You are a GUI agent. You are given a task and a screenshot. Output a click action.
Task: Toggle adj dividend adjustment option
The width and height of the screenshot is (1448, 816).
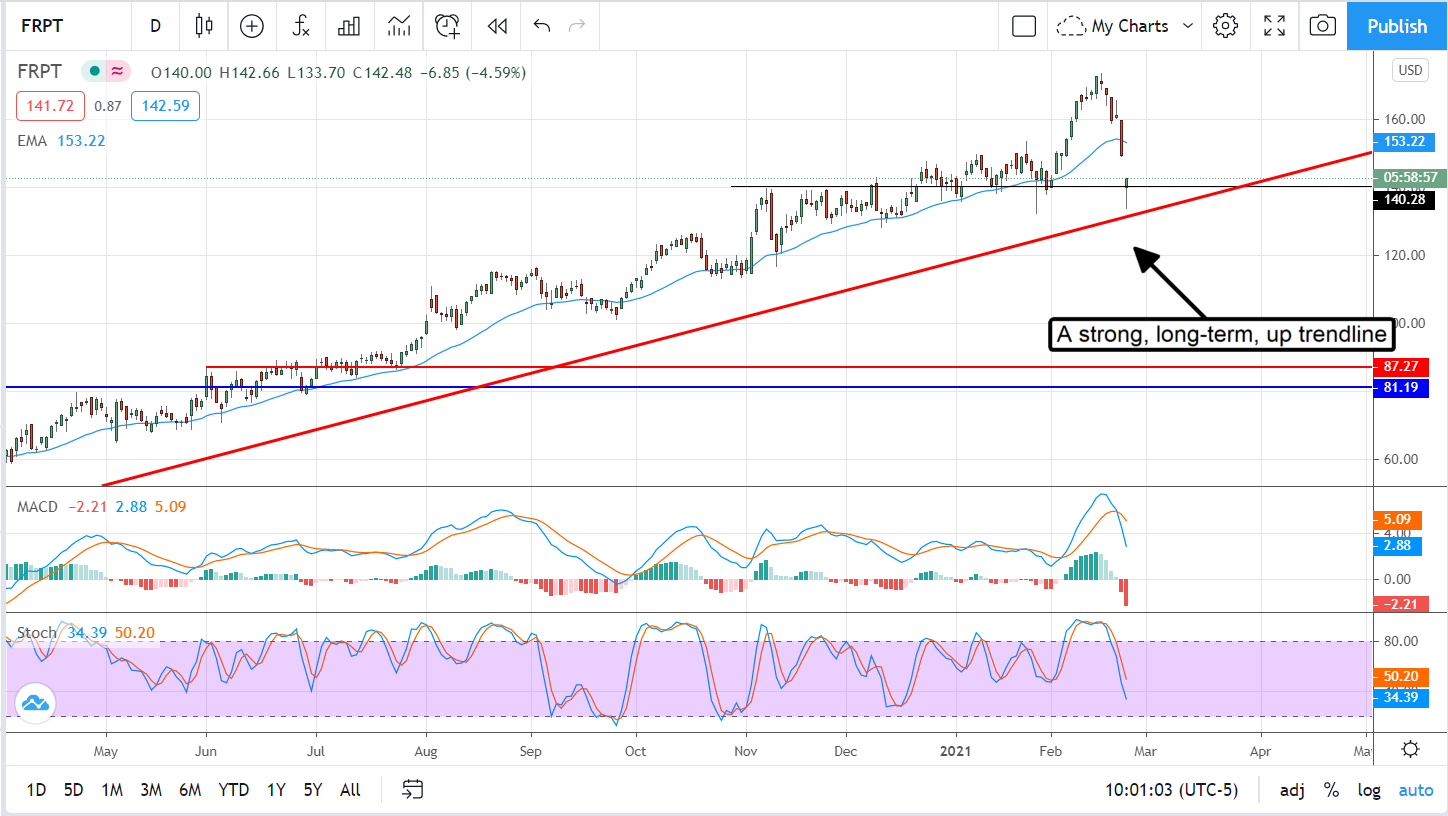1291,790
